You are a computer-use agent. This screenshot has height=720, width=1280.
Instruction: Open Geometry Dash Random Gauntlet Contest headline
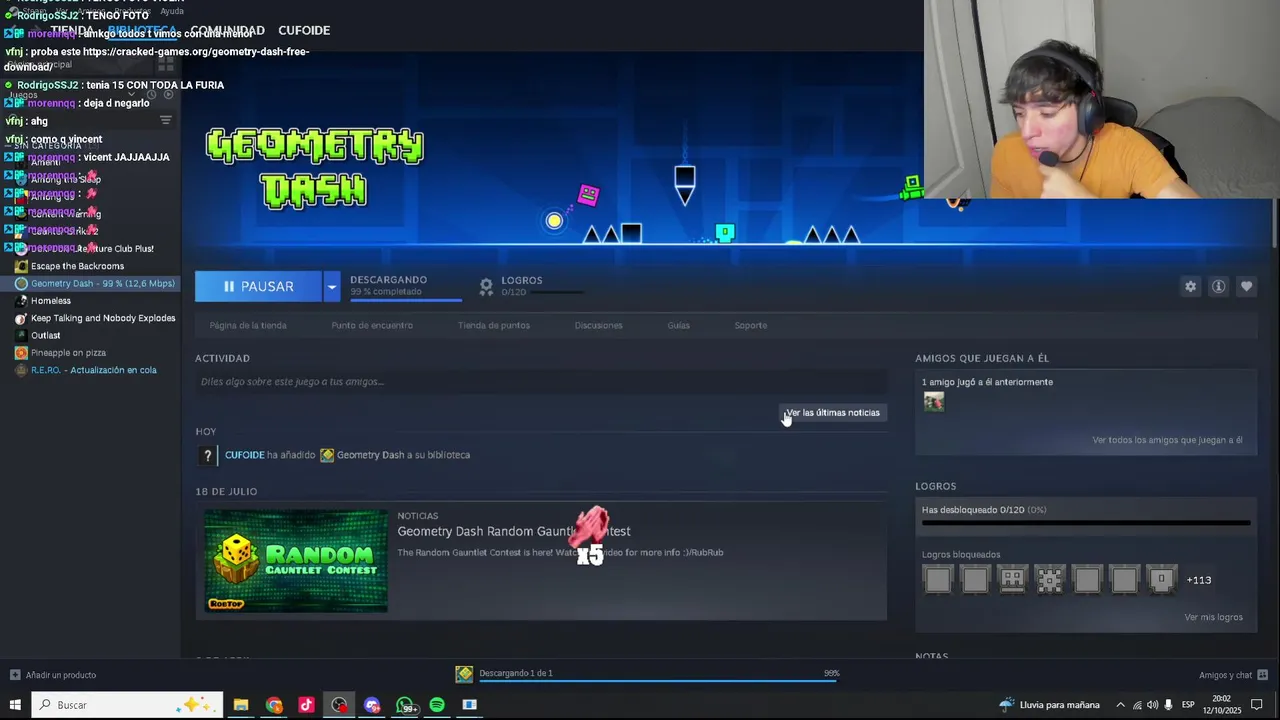click(x=514, y=531)
